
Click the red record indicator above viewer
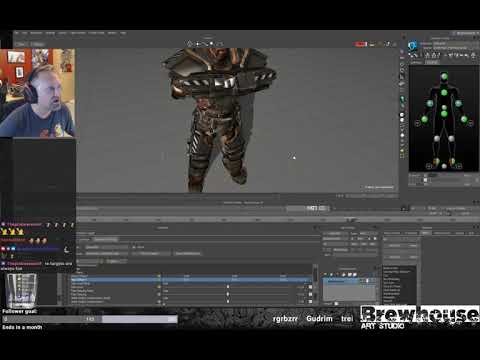click(x=360, y=44)
